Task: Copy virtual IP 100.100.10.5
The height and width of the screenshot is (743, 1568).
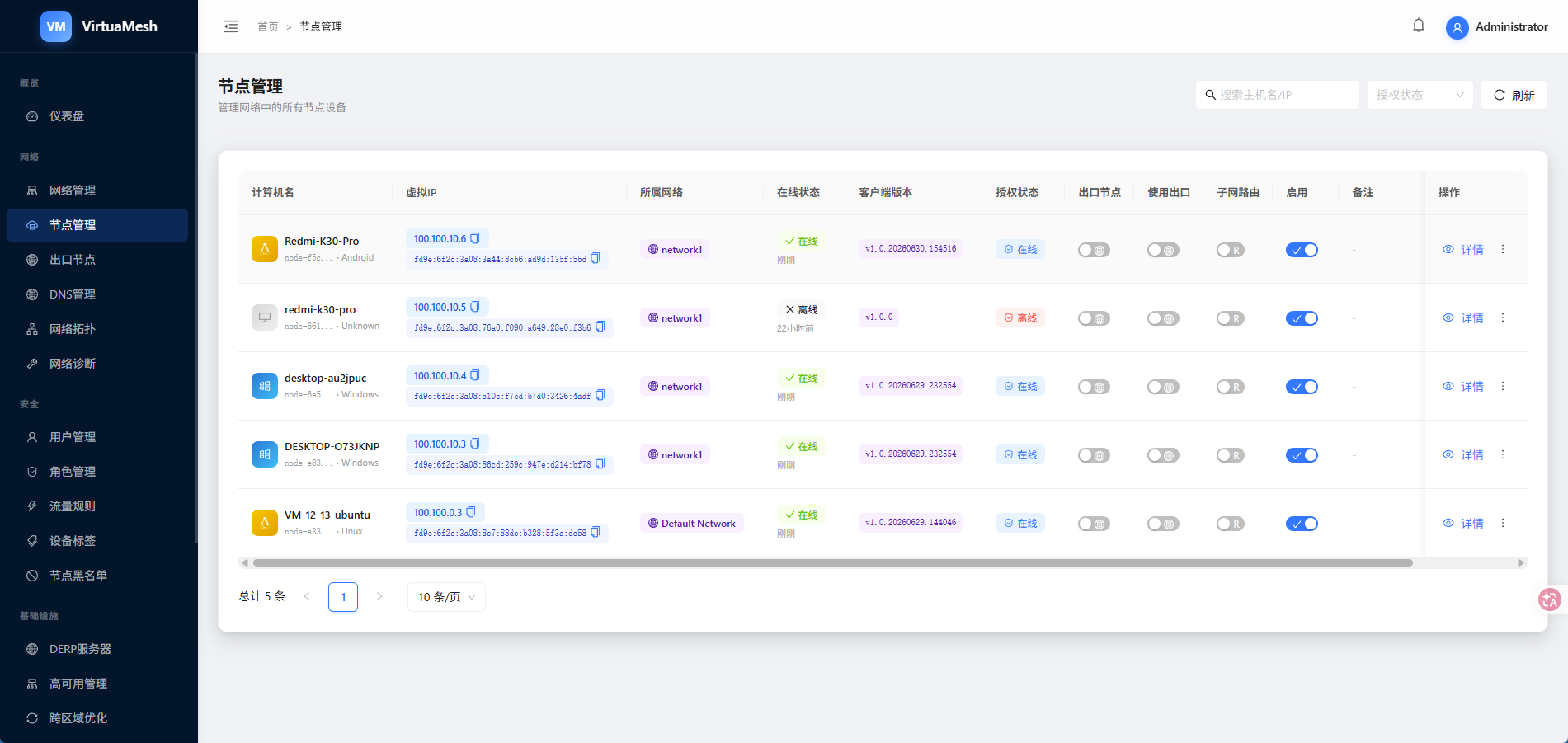Action: pyautogui.click(x=475, y=307)
